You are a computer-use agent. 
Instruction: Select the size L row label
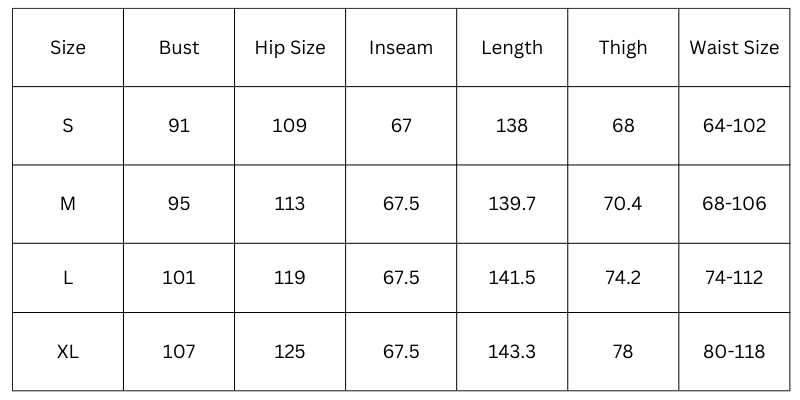coord(67,278)
